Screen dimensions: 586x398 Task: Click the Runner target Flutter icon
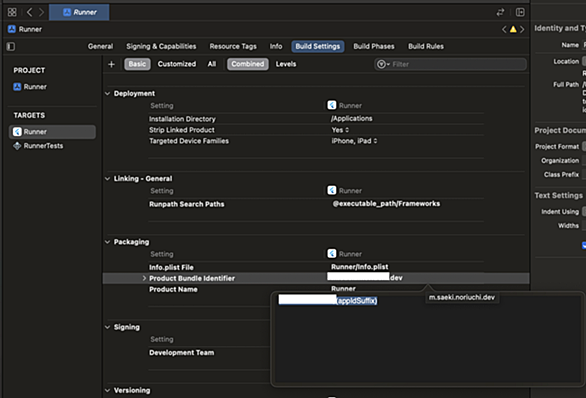click(x=17, y=132)
